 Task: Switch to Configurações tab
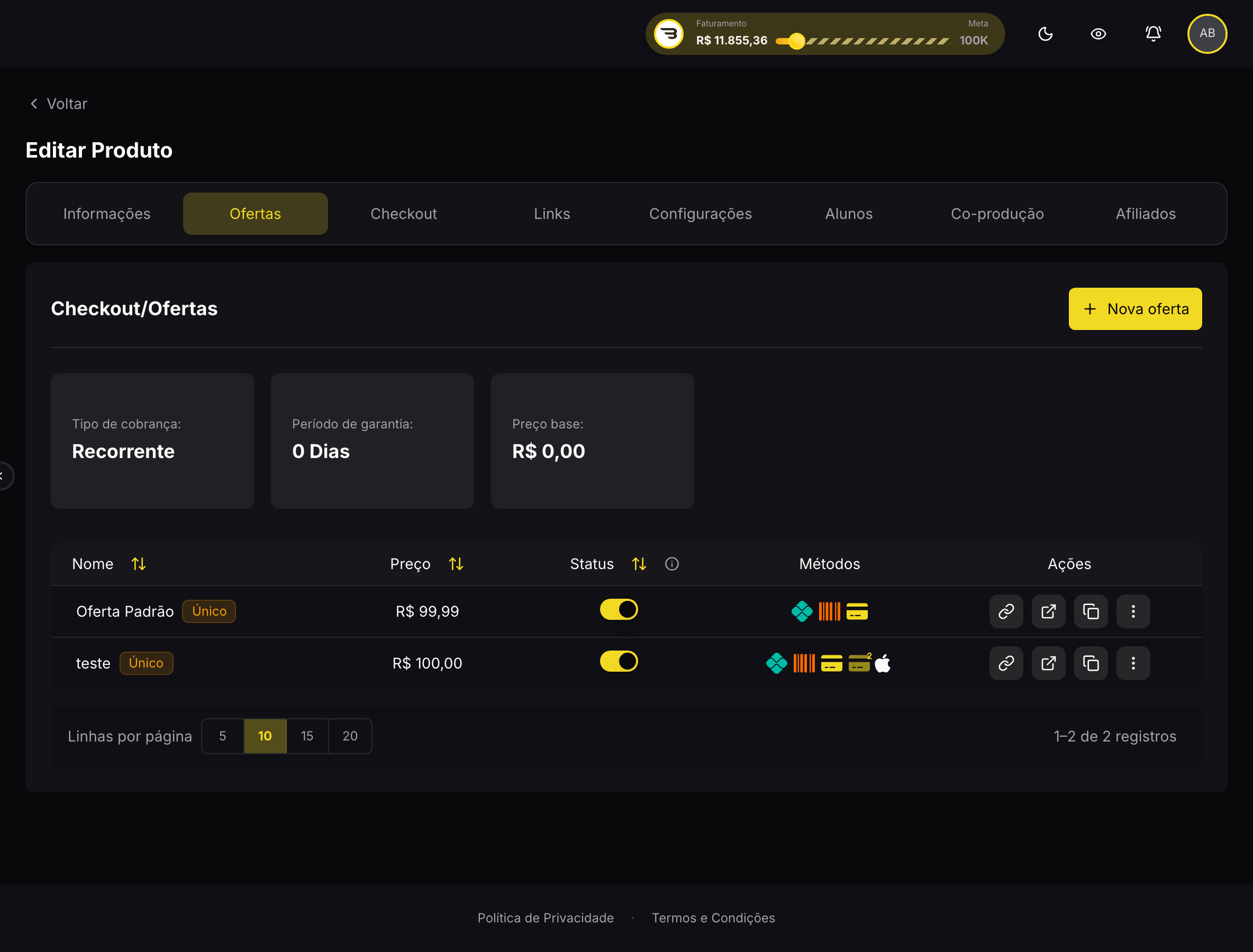[x=700, y=214]
